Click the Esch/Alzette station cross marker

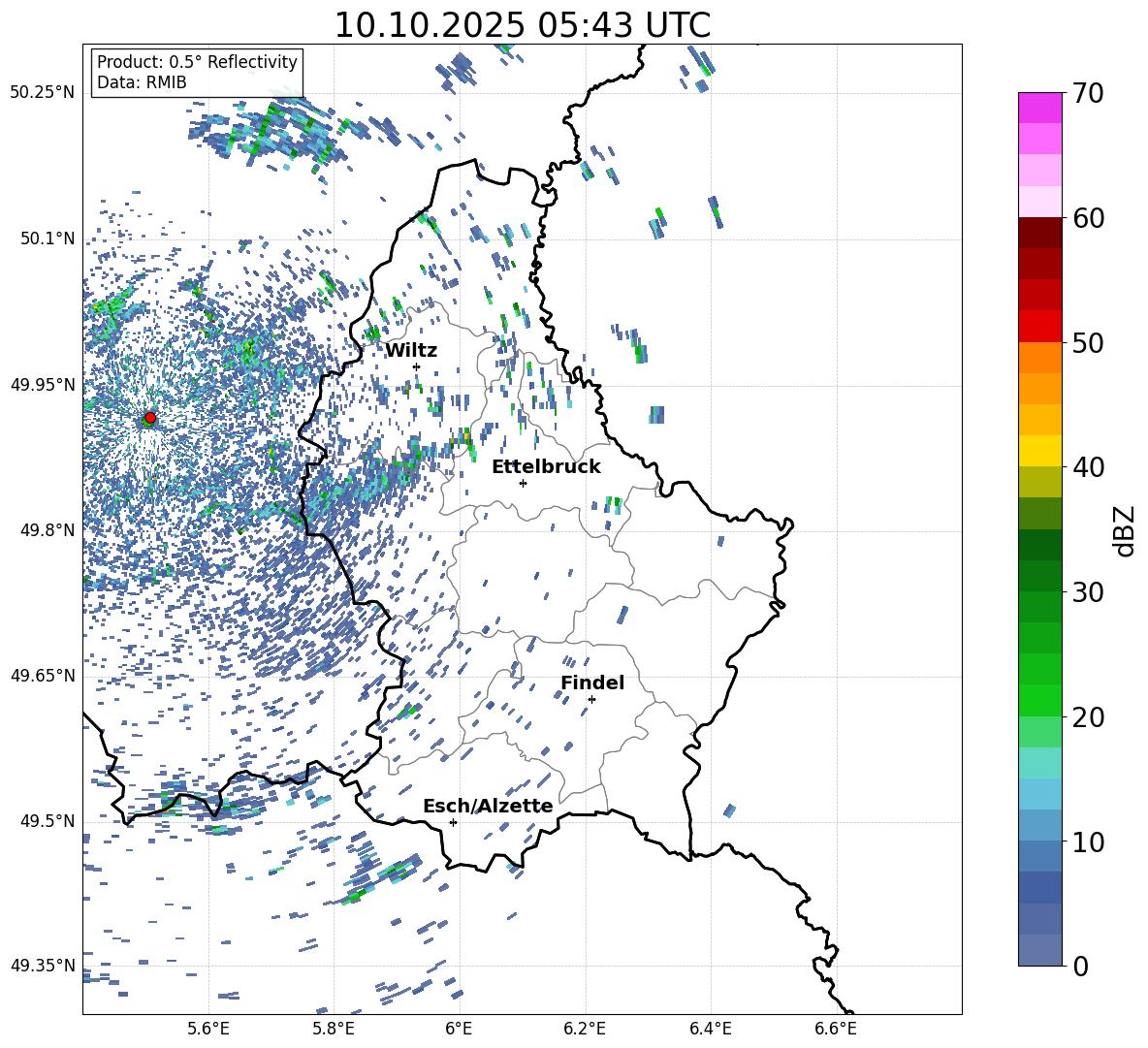click(453, 822)
